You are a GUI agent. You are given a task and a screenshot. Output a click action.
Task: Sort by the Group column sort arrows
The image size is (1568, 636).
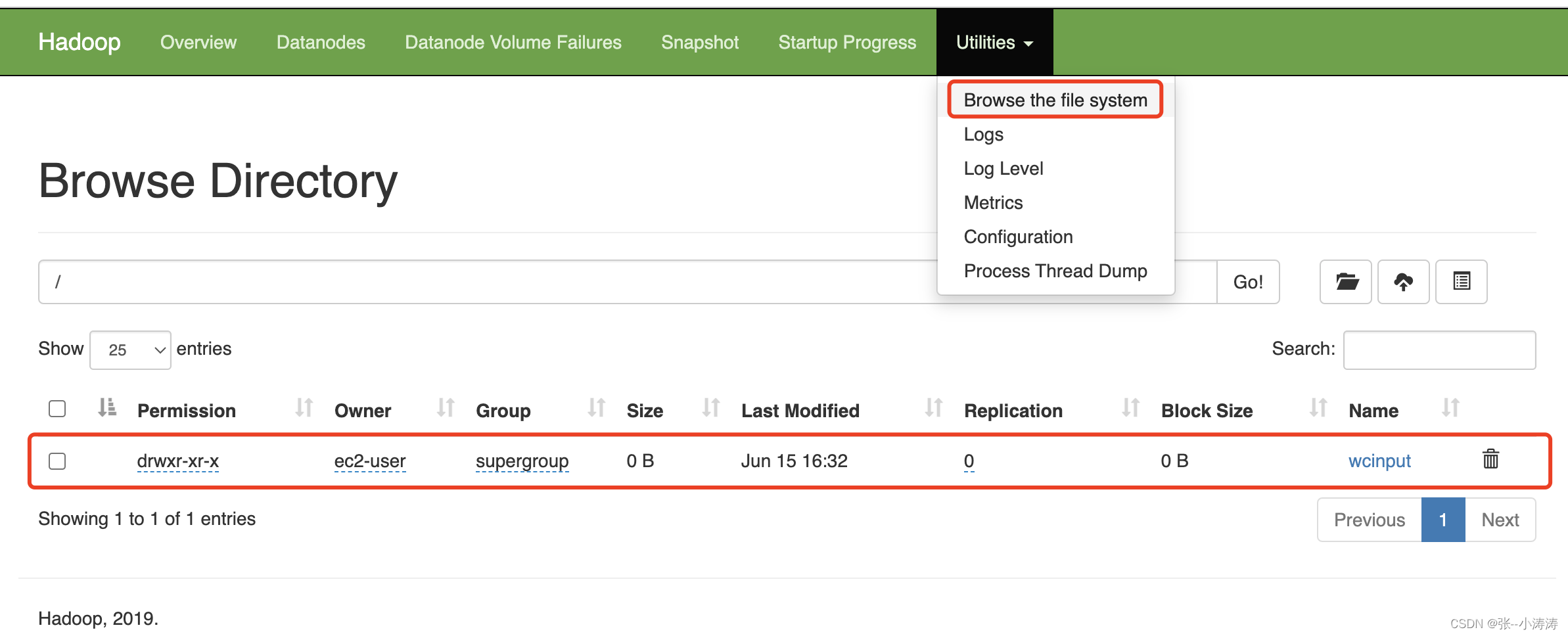(x=596, y=408)
